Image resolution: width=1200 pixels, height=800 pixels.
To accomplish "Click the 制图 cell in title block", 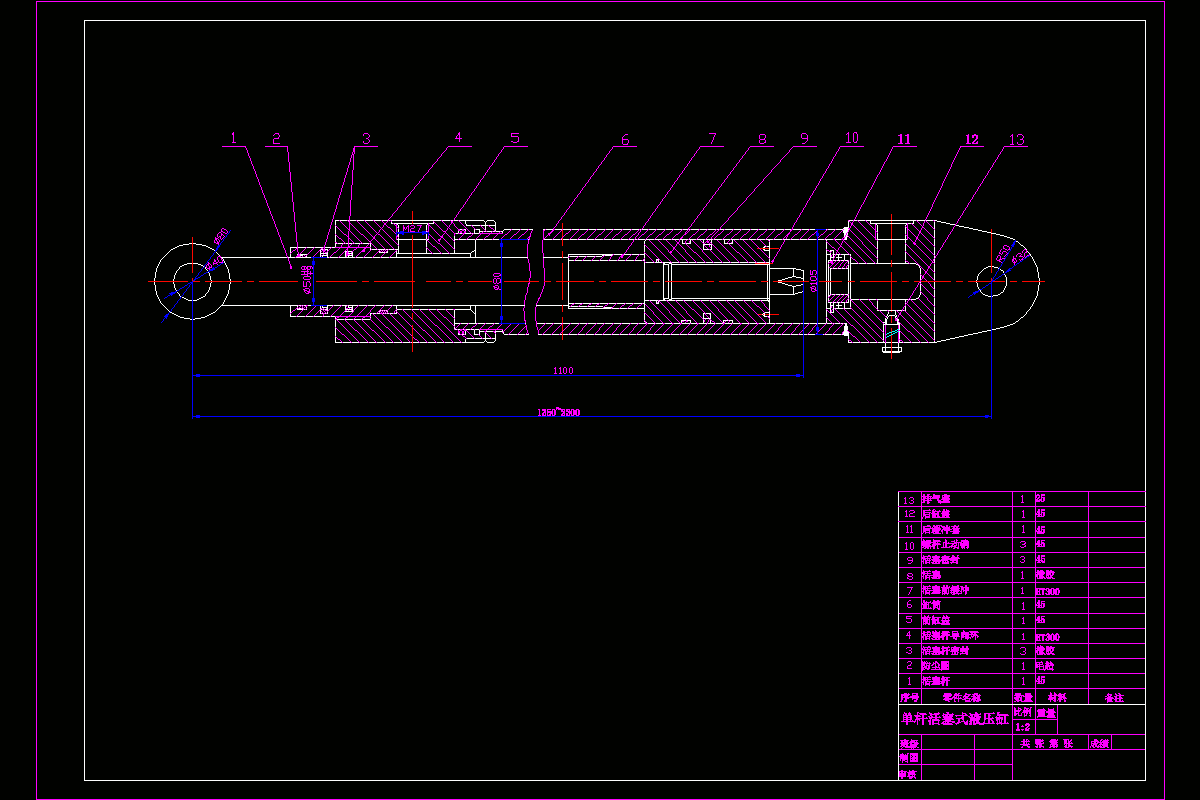I will point(908,758).
